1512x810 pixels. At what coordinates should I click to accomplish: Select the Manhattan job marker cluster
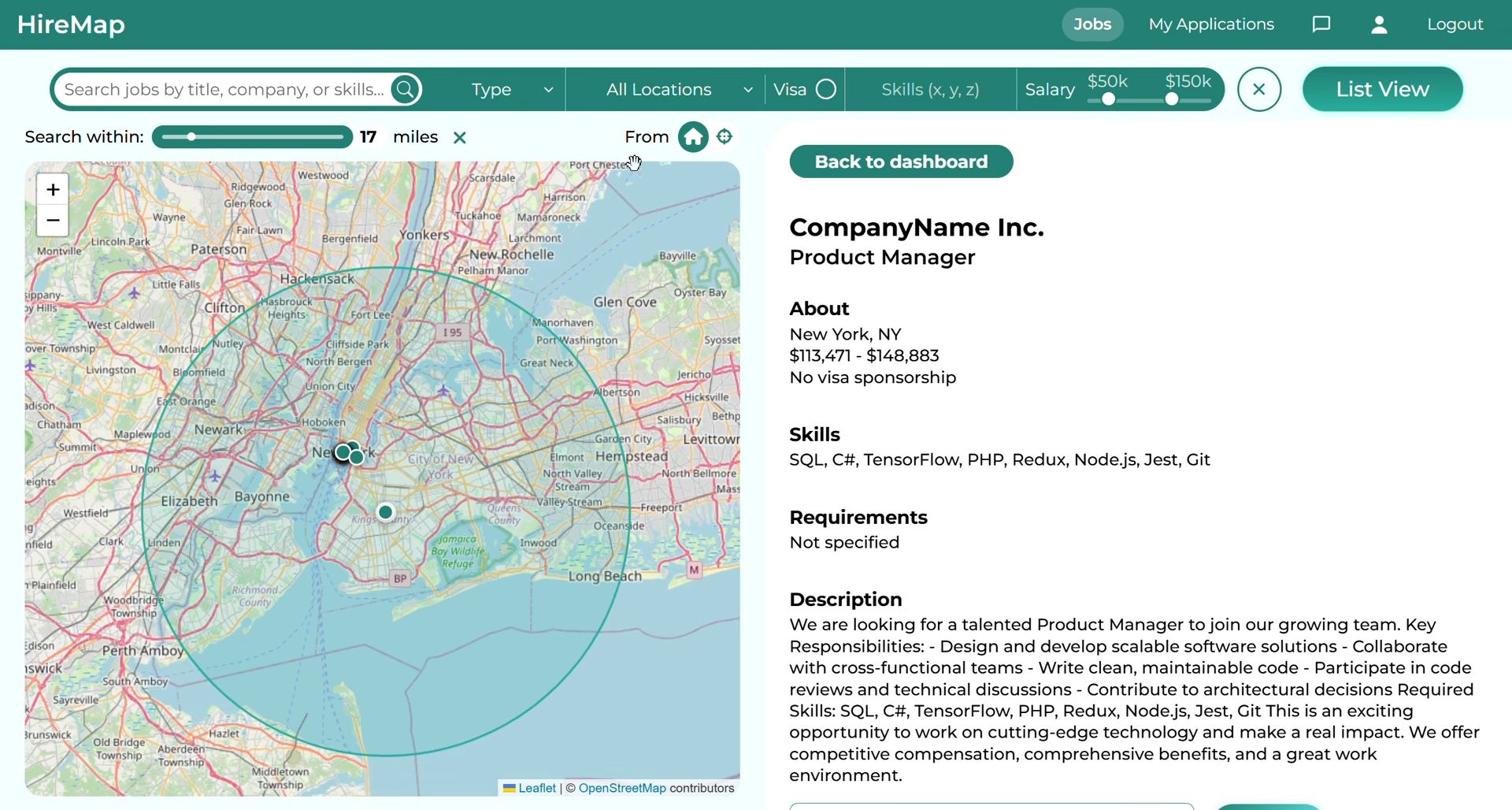click(x=349, y=453)
